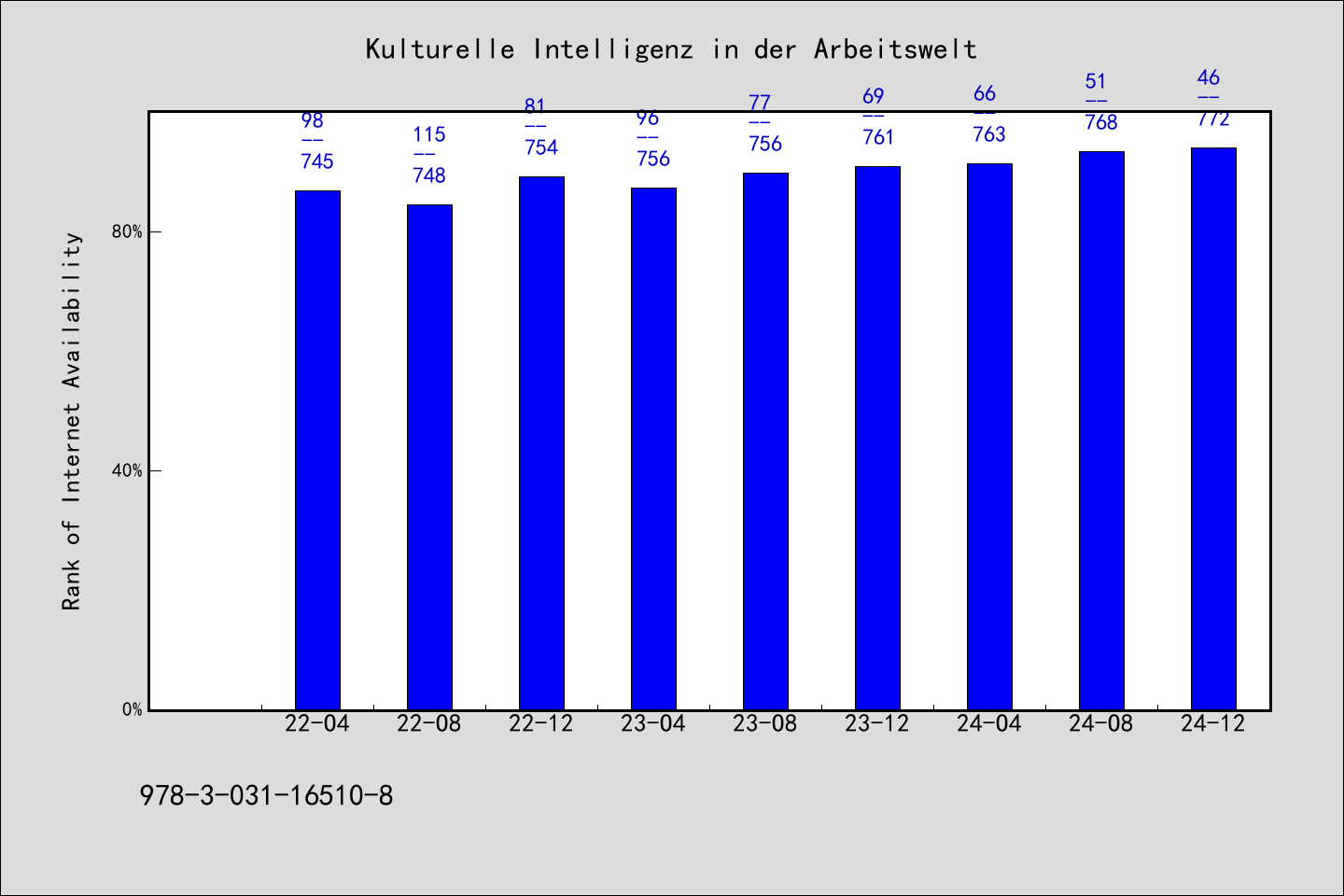Screen dimensions: 1344x896
Task: Click the rank 69 above the 23-12 bar
Action: point(873,96)
